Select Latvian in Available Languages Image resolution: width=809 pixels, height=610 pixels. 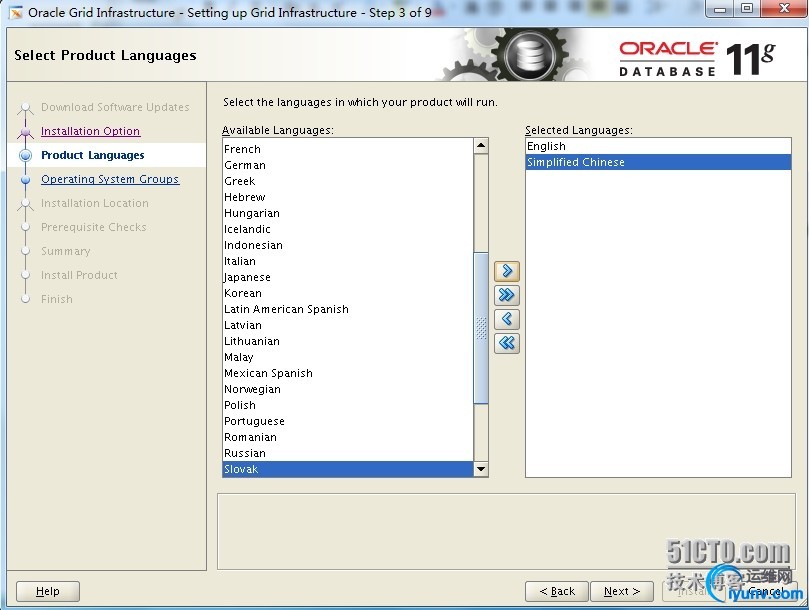pos(348,325)
